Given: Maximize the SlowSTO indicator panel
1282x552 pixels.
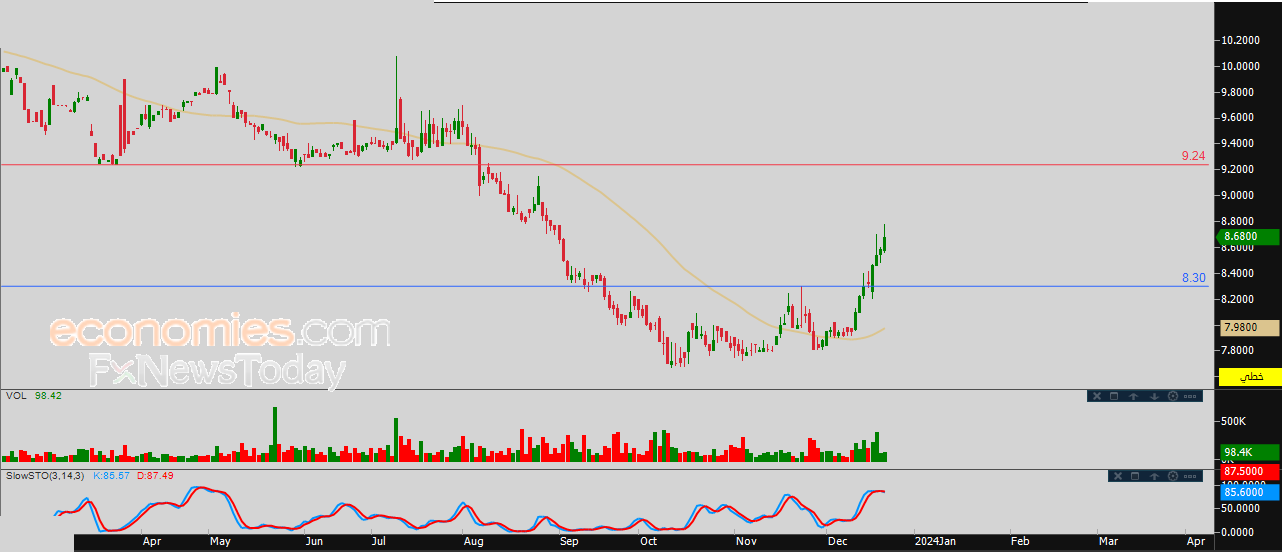Looking at the screenshot, I should pyautogui.click(x=1135, y=476).
